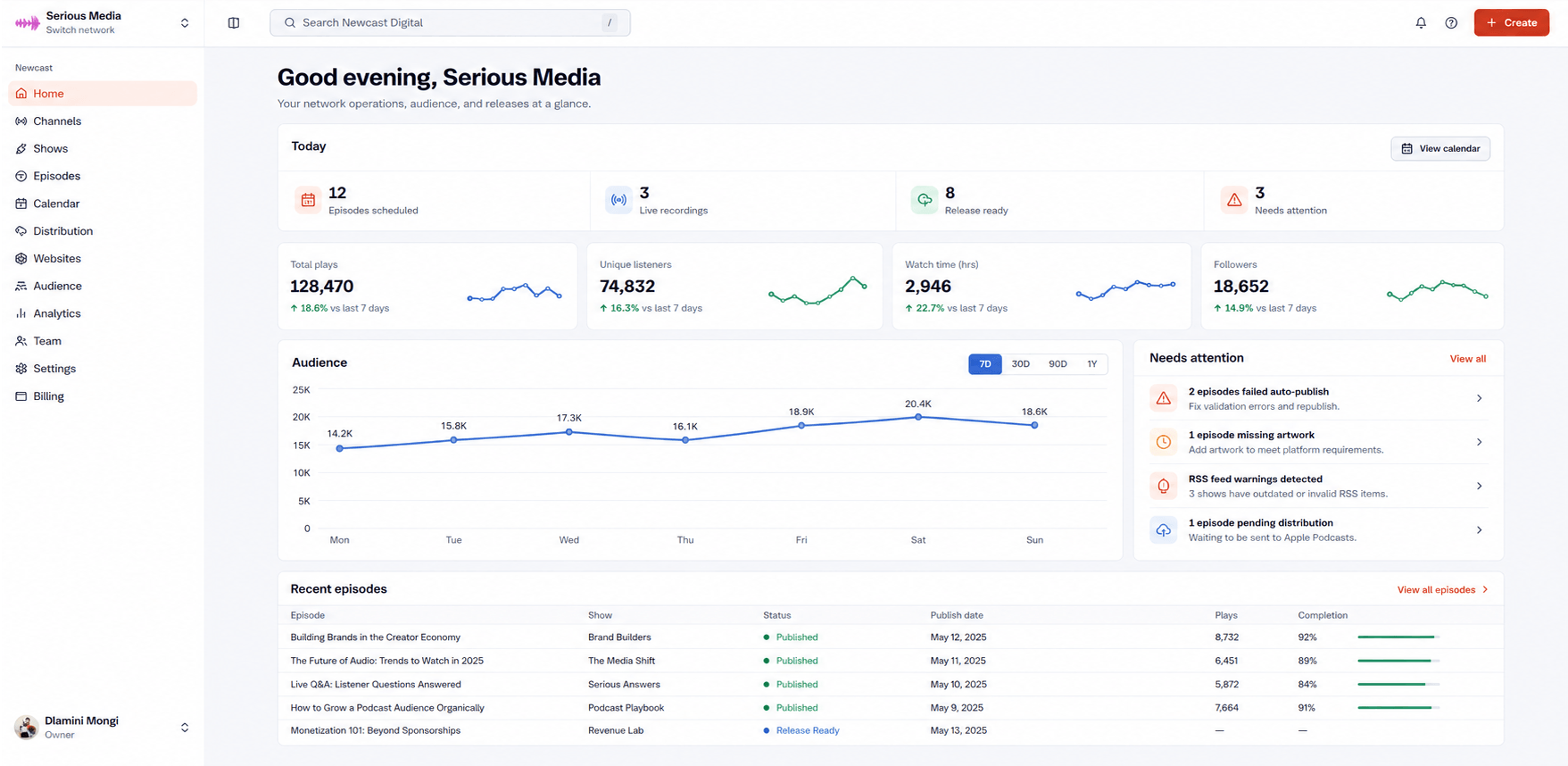This screenshot has width=1568, height=766.
Task: Click the pending distribution cloud upload icon
Action: tap(1164, 529)
